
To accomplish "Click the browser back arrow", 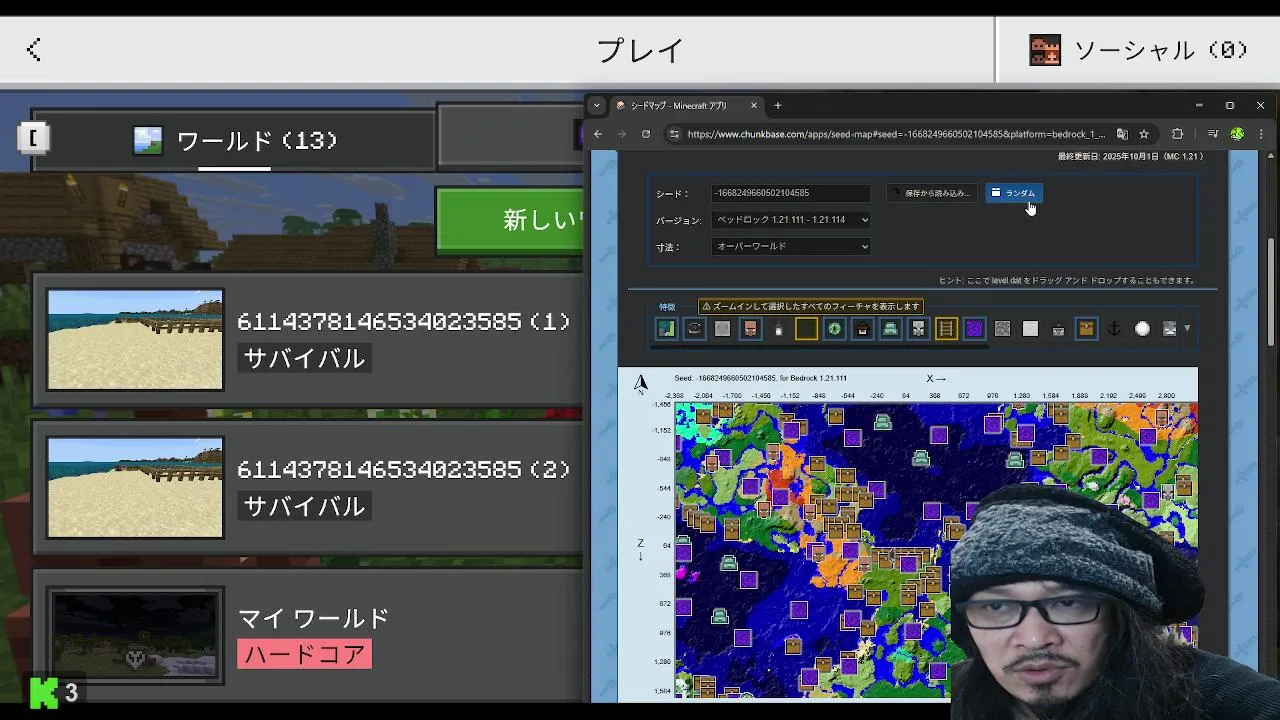I will [598, 134].
